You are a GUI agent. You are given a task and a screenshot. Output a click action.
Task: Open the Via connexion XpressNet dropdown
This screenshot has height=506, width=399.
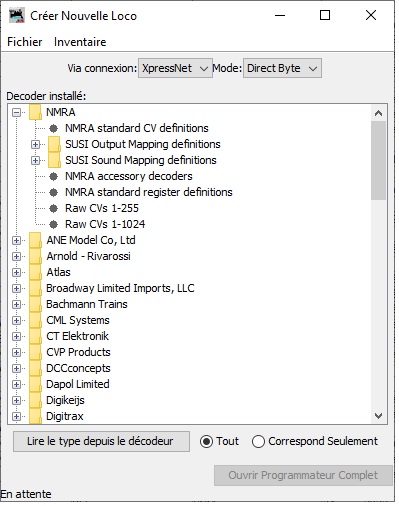pos(175,68)
